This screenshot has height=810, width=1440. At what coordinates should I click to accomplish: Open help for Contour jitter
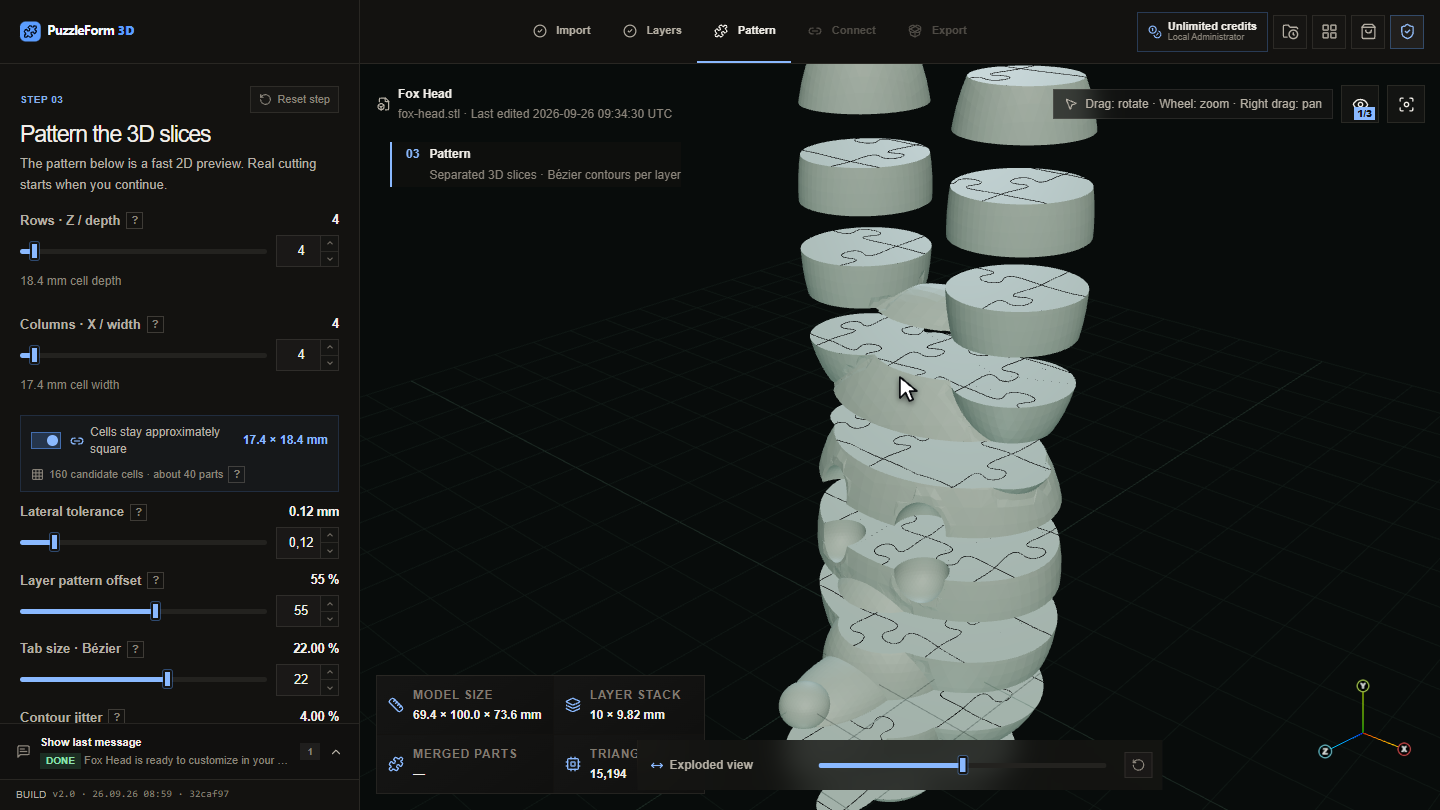click(116, 717)
